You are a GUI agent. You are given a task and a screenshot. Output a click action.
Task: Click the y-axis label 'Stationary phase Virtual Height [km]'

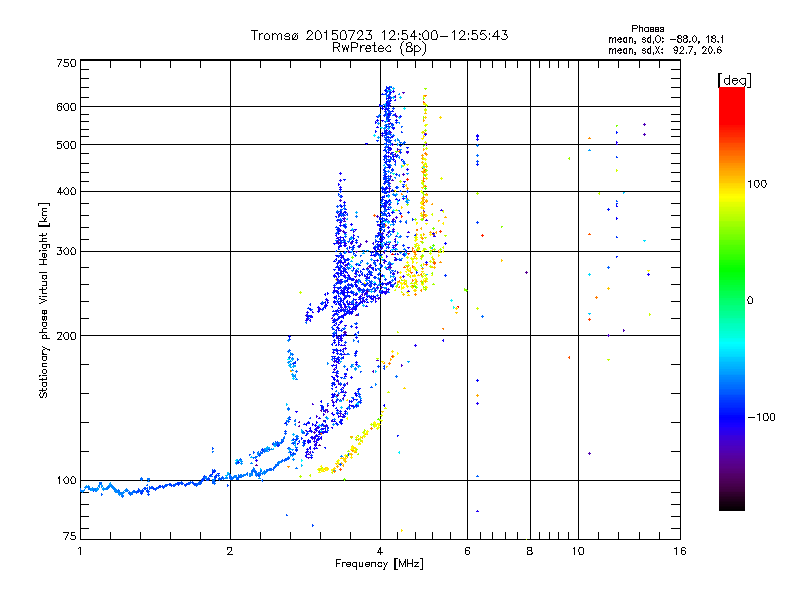click(x=44, y=300)
